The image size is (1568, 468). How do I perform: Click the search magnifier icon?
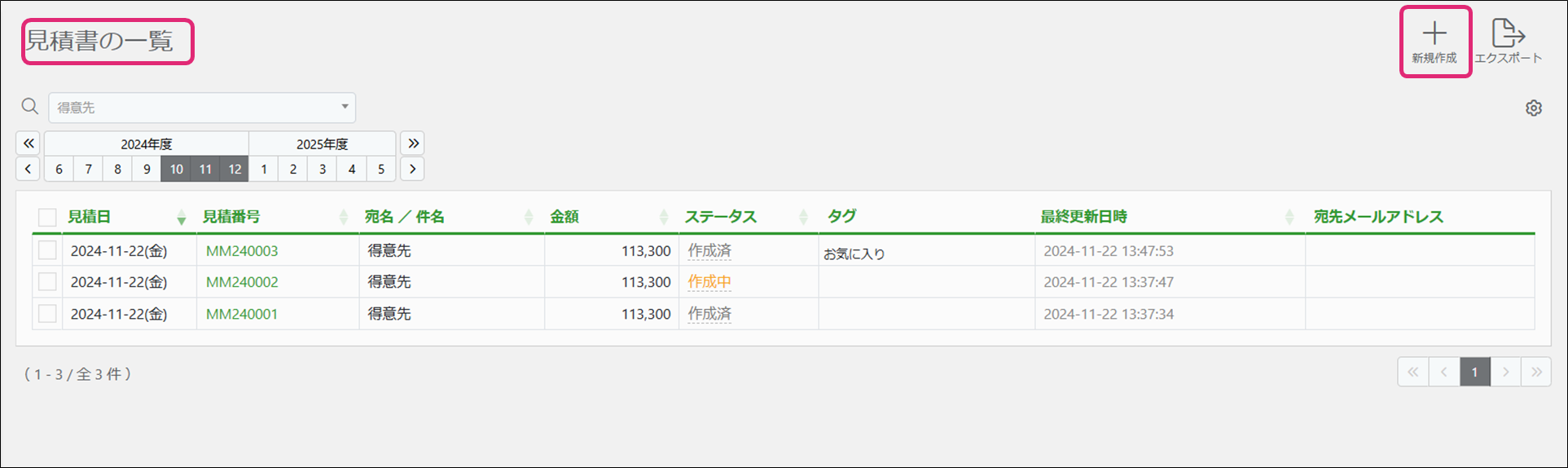tap(29, 107)
